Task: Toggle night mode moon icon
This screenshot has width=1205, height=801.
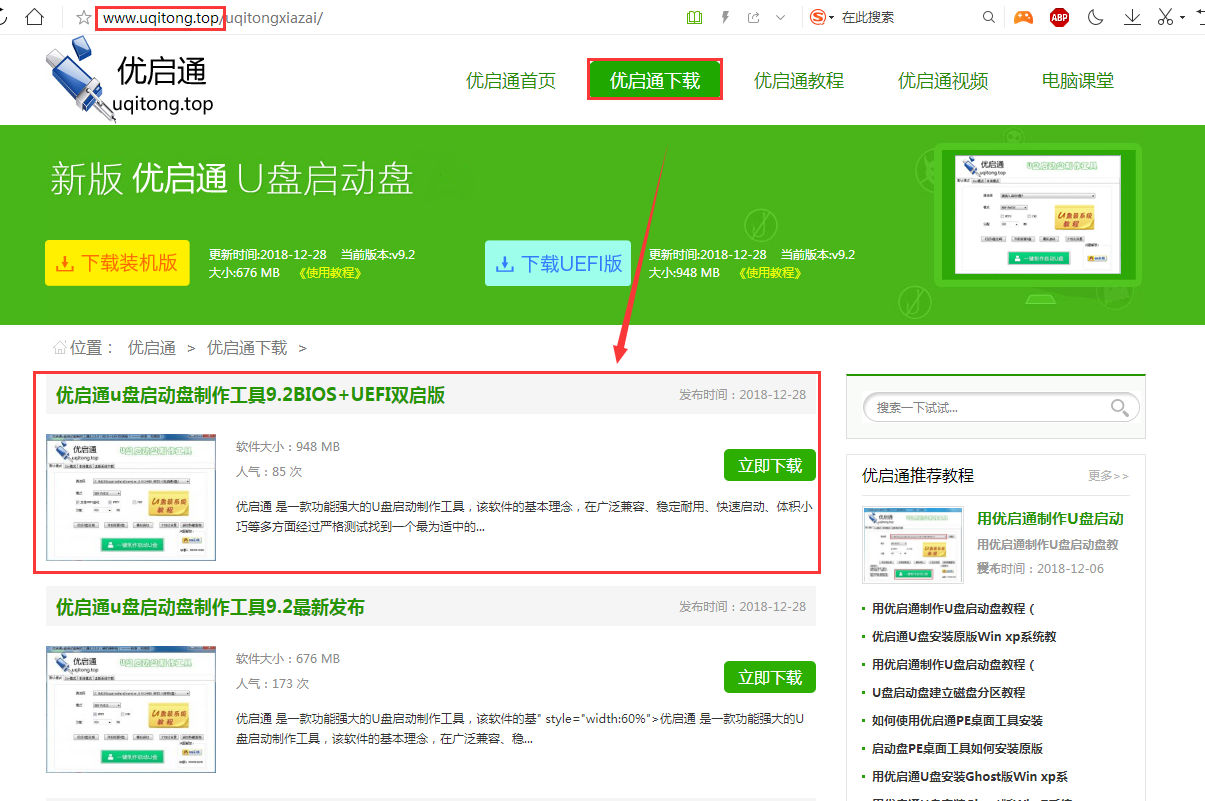Action: point(1096,17)
